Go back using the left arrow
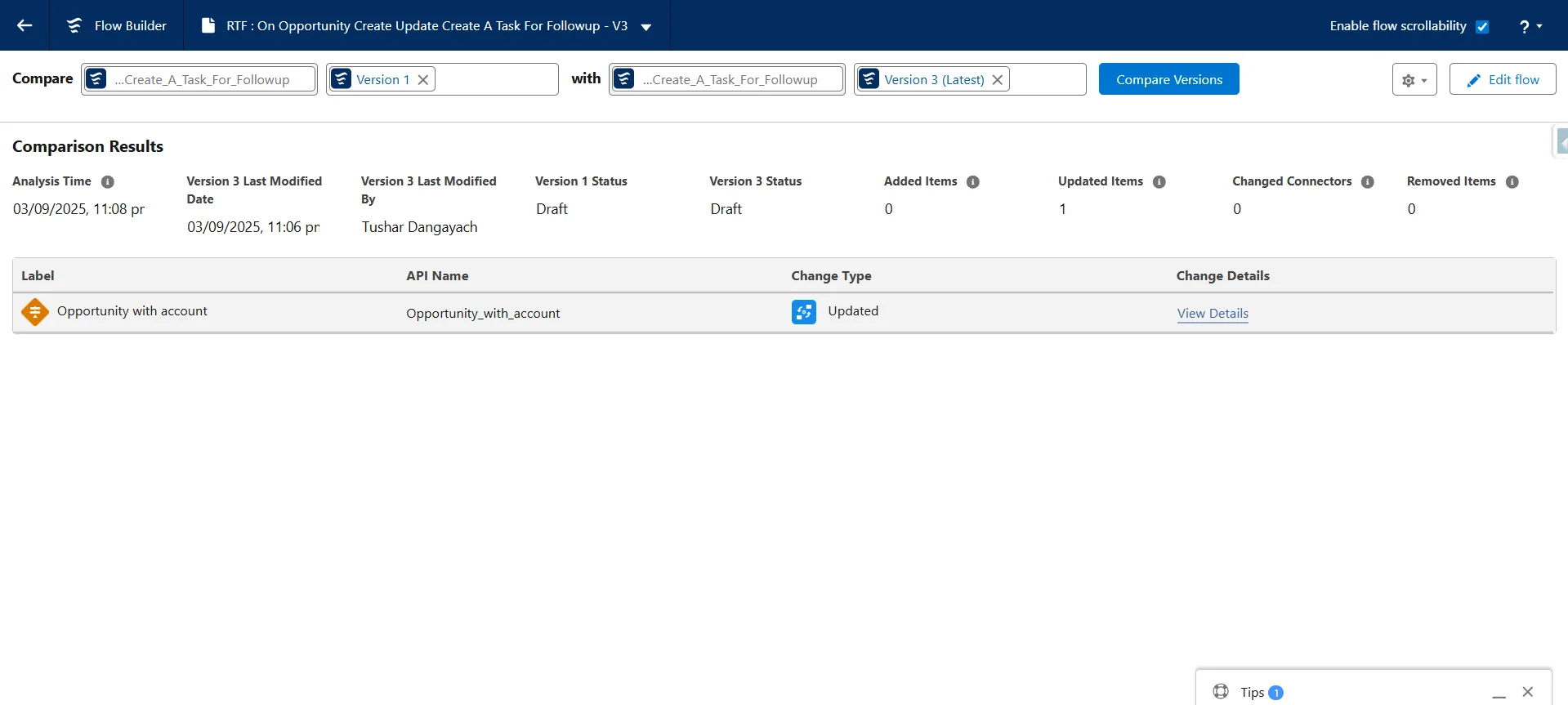 pos(25,25)
